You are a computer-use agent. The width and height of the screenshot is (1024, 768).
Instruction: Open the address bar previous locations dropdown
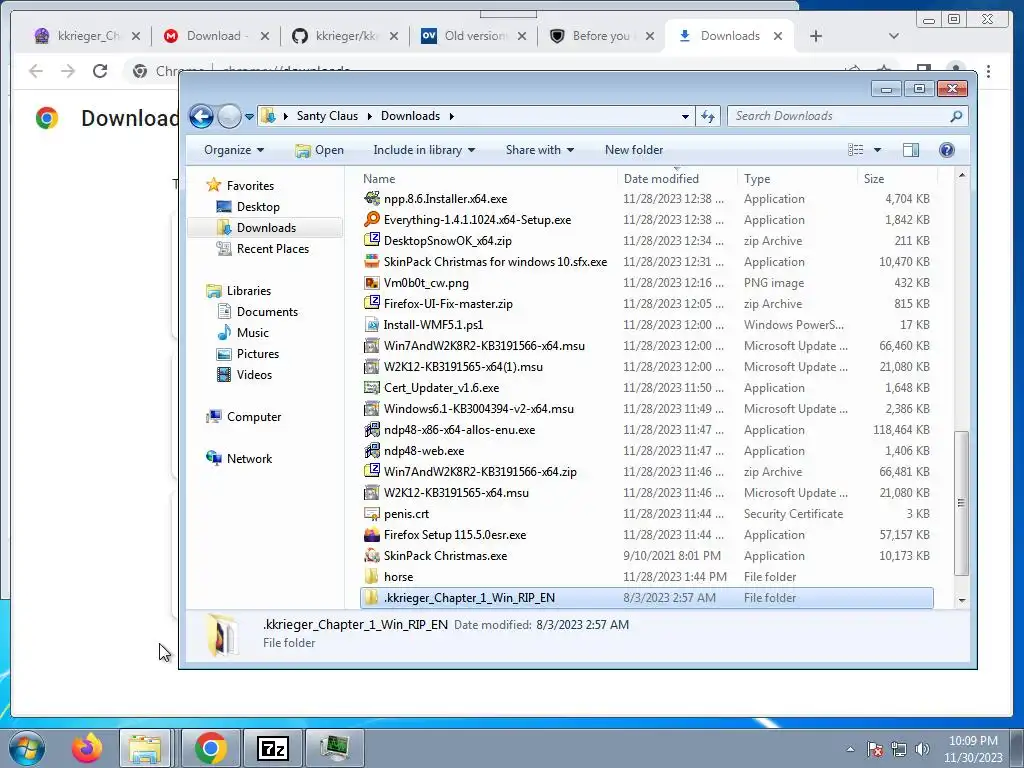[x=685, y=116]
